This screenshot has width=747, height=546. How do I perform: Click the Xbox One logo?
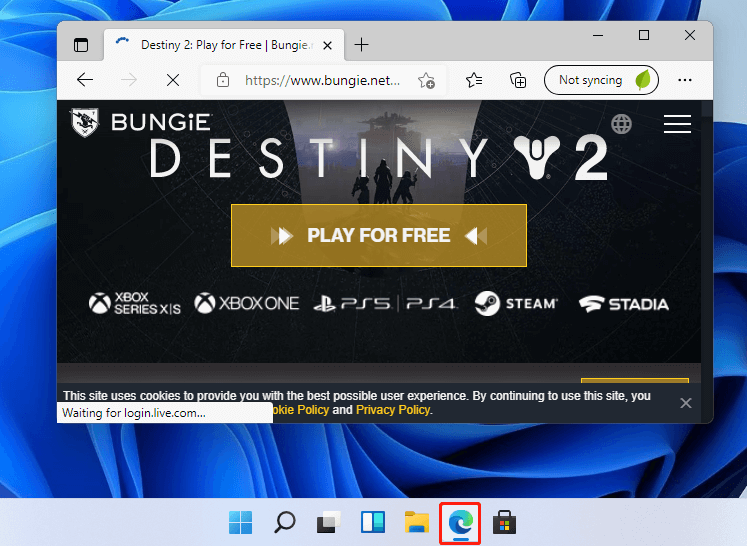(x=247, y=303)
